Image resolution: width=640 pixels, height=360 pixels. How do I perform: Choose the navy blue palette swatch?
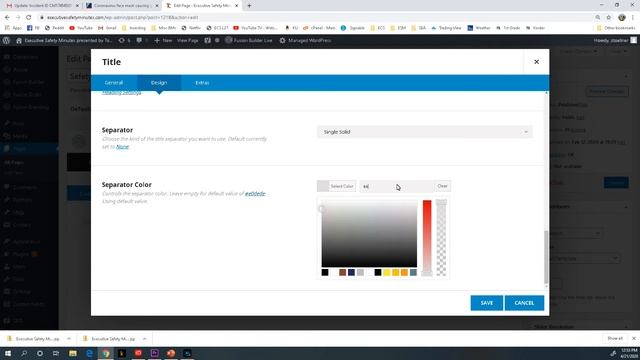351,272
